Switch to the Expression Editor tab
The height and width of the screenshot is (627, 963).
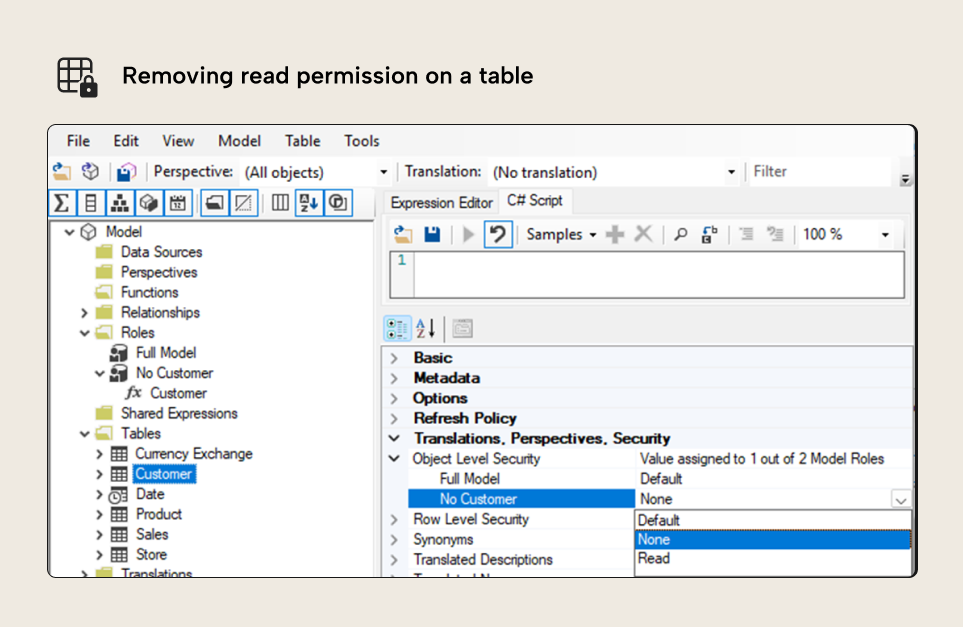click(441, 202)
